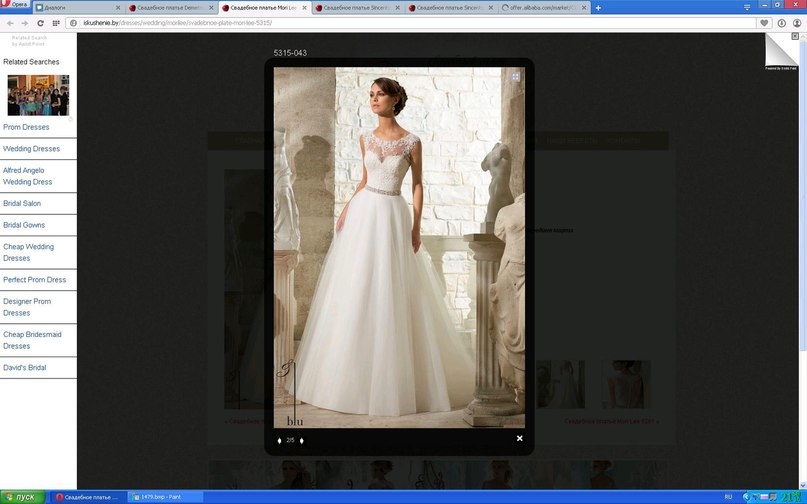The width and height of the screenshot is (807, 504).
Task: Click the expand icon on the dress photo
Action: [516, 76]
